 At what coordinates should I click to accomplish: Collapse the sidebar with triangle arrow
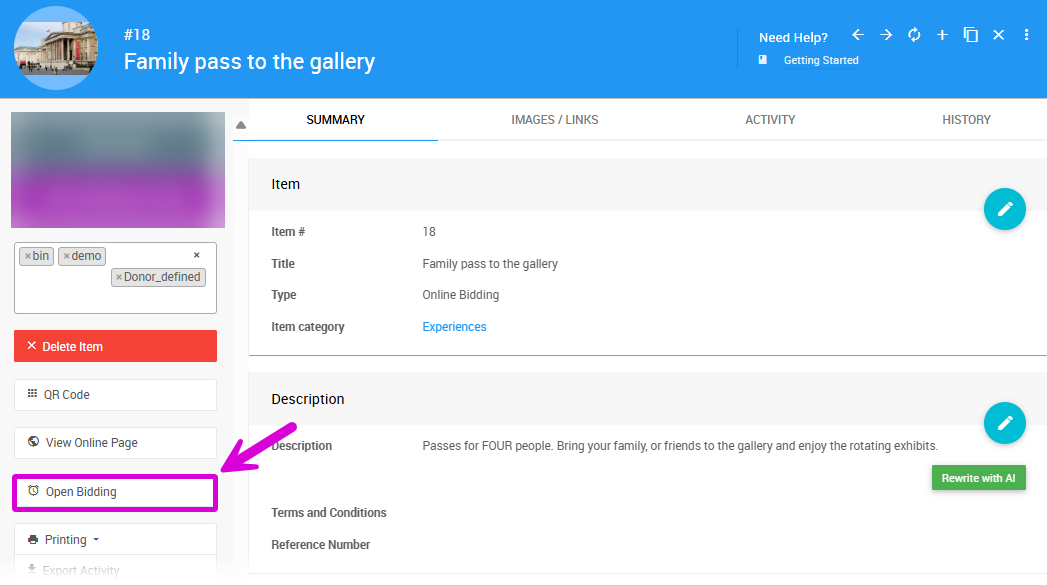[x=241, y=126]
